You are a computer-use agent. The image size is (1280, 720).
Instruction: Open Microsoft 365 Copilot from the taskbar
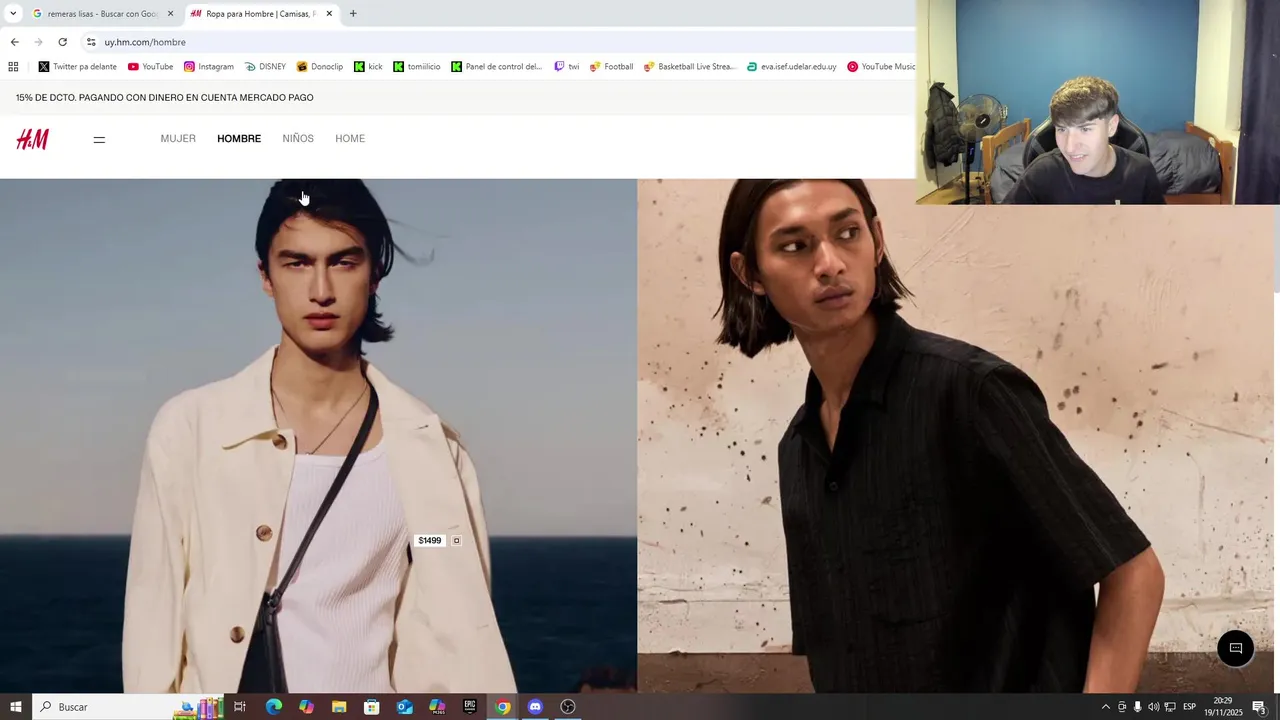pyautogui.click(x=437, y=707)
